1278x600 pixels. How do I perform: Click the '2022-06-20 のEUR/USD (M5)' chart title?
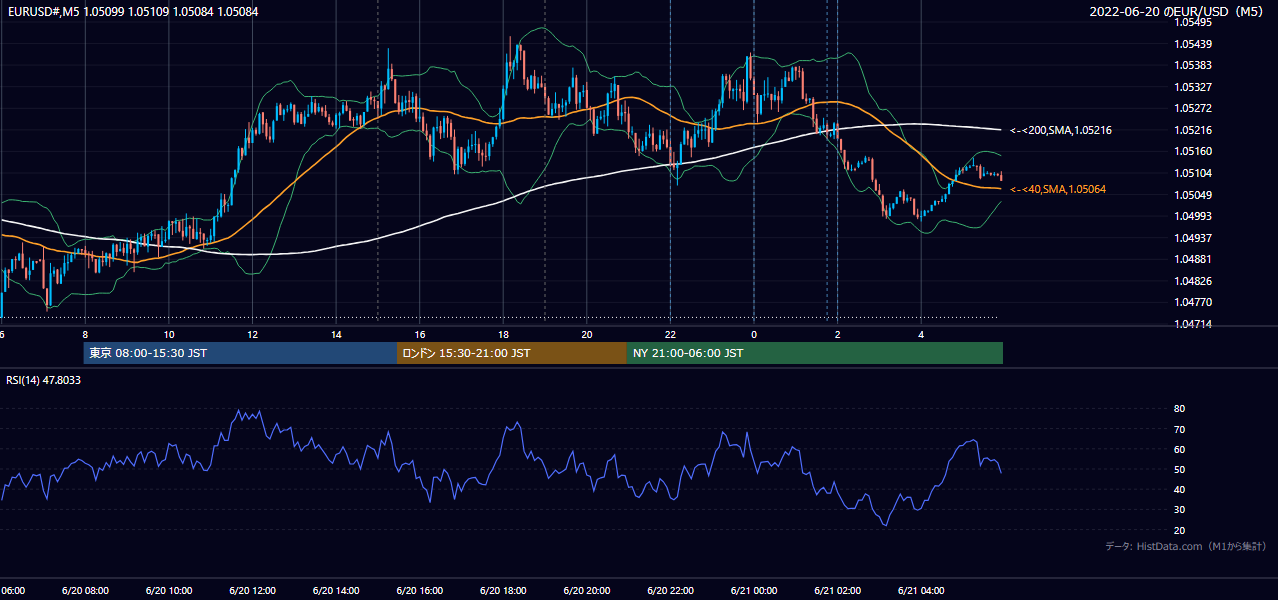pos(1178,12)
